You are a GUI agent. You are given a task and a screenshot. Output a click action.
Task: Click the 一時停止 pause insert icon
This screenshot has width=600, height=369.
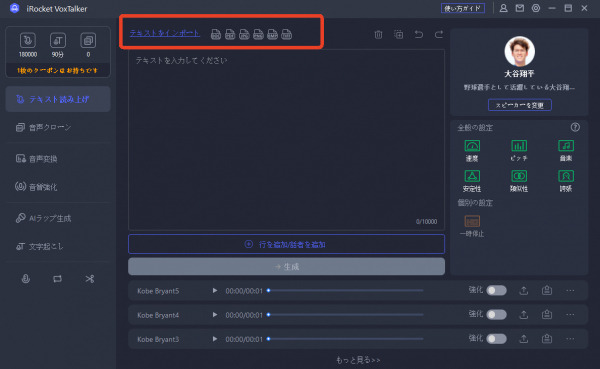(472, 221)
